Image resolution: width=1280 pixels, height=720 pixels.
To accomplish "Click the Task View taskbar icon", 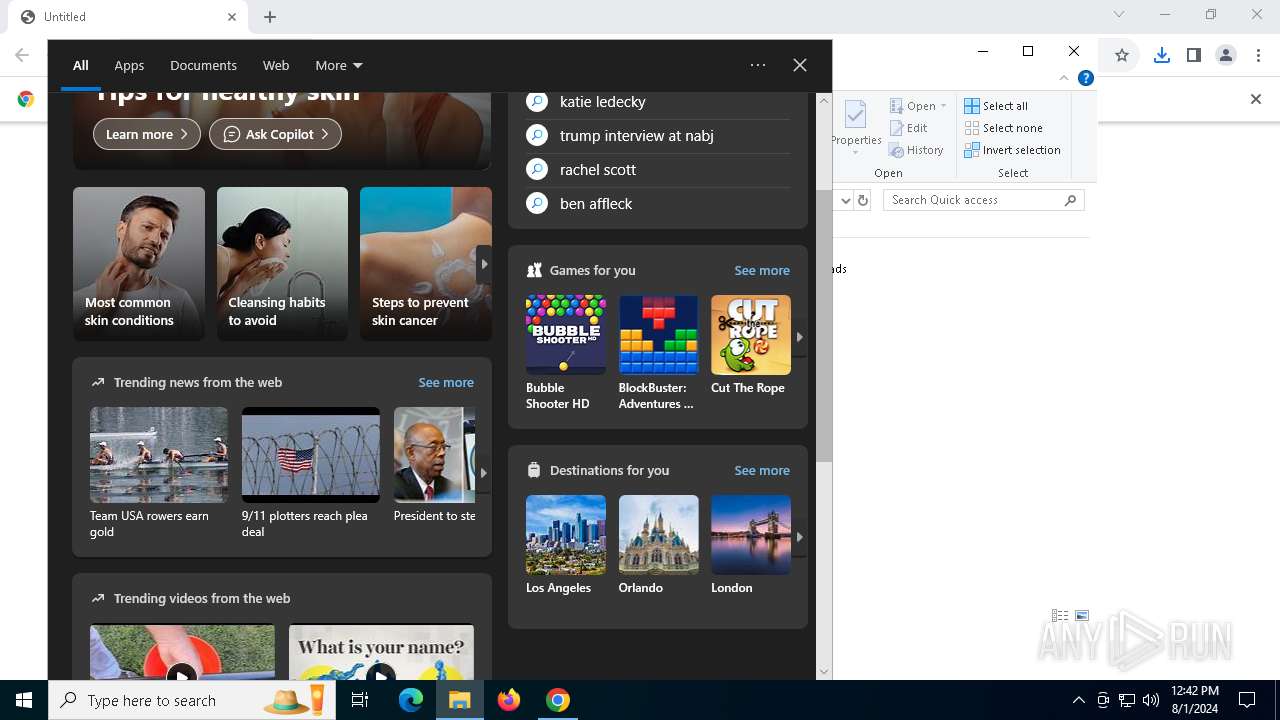I will pos(360,700).
